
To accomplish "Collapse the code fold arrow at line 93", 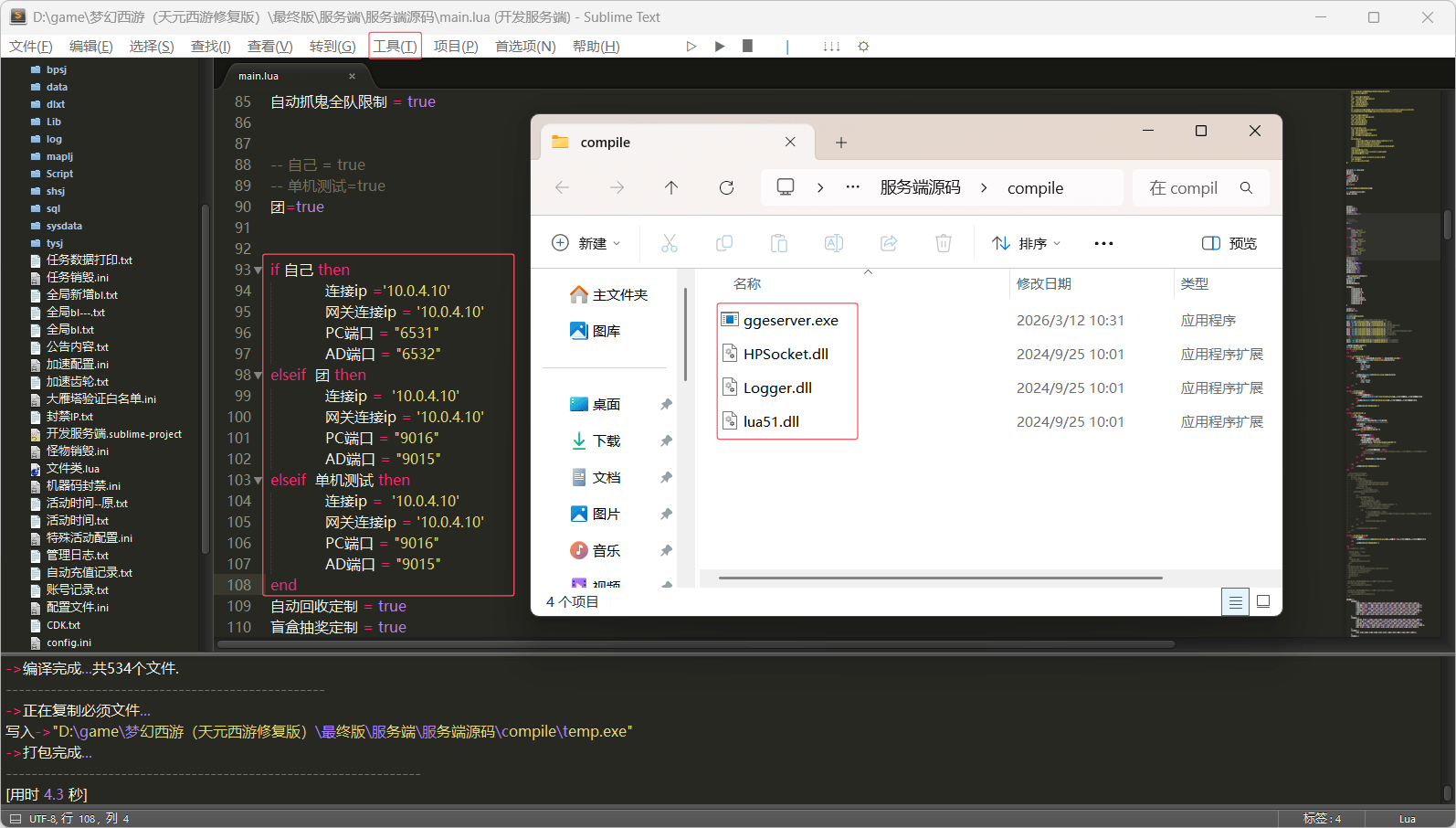I will (258, 271).
